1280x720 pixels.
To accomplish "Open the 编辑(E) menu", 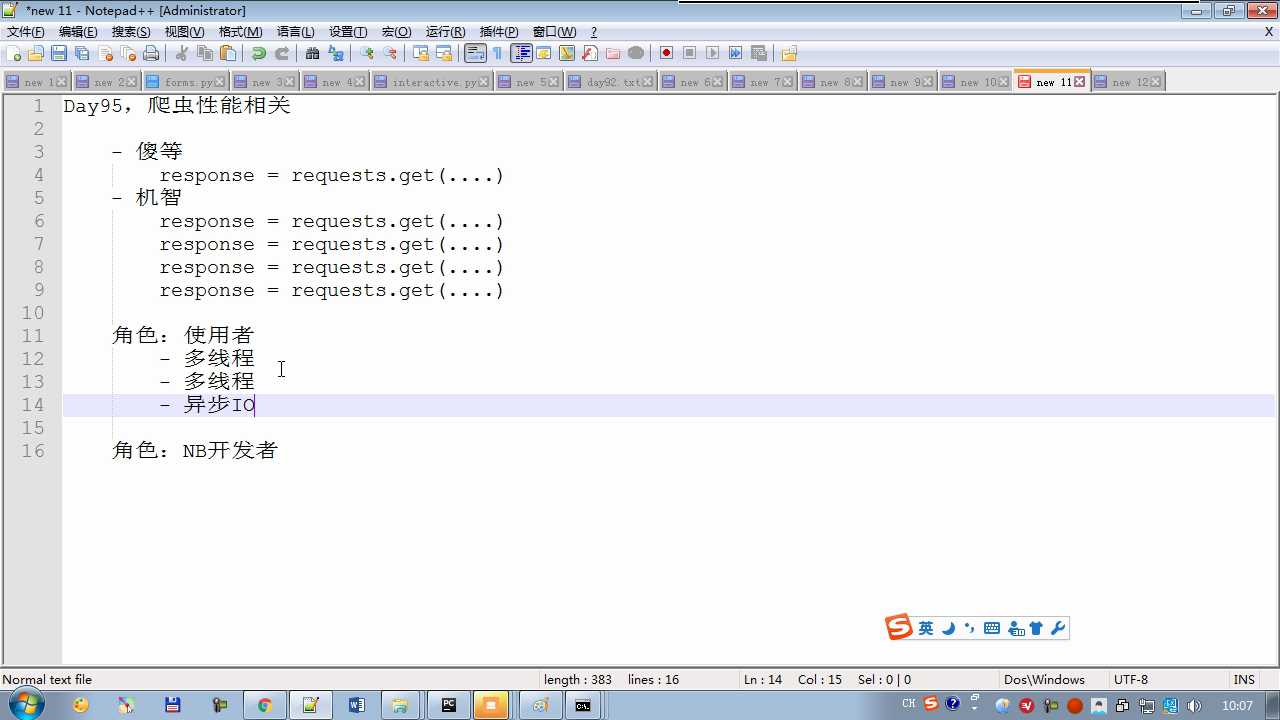I will point(78,32).
